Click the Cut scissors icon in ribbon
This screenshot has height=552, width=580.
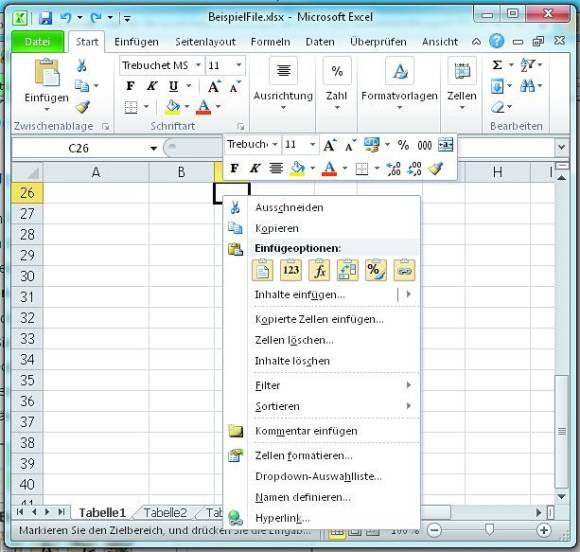pos(81,65)
